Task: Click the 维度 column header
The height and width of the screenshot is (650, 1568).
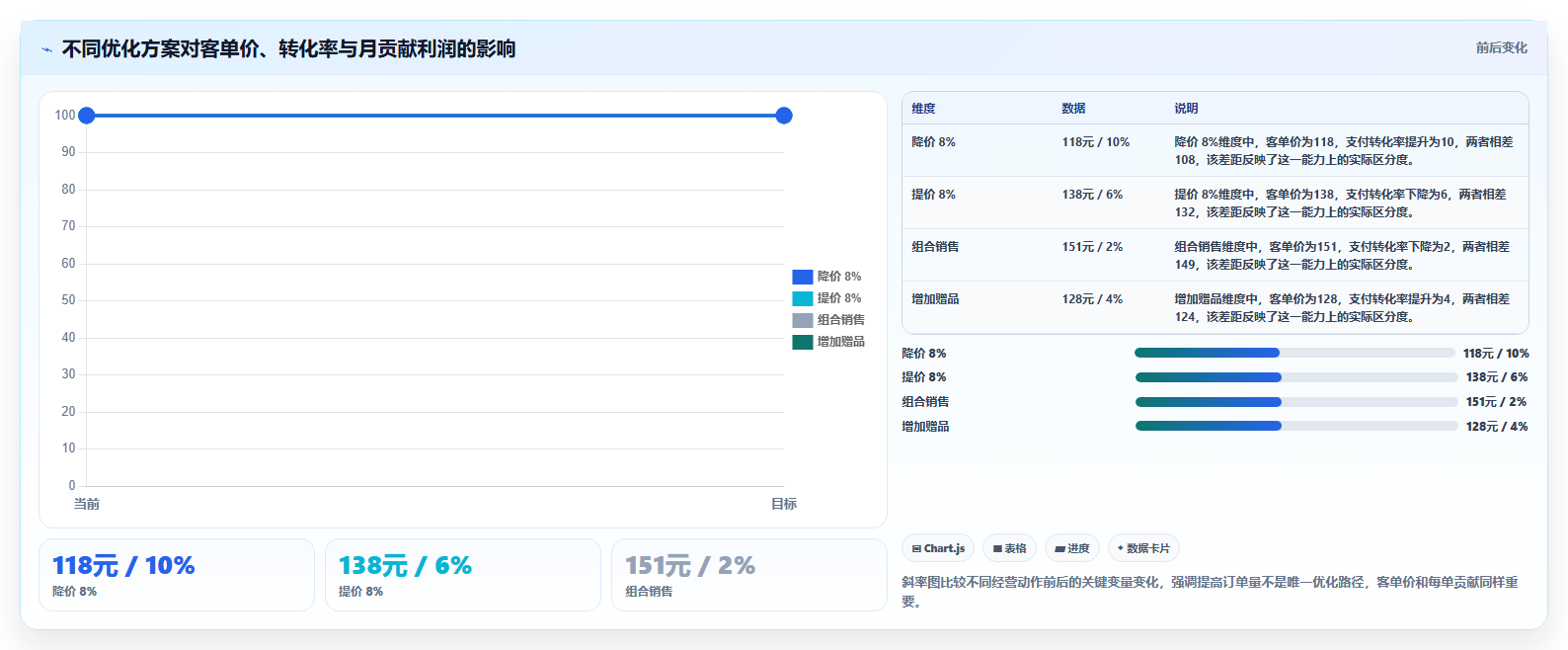Action: 923,109
